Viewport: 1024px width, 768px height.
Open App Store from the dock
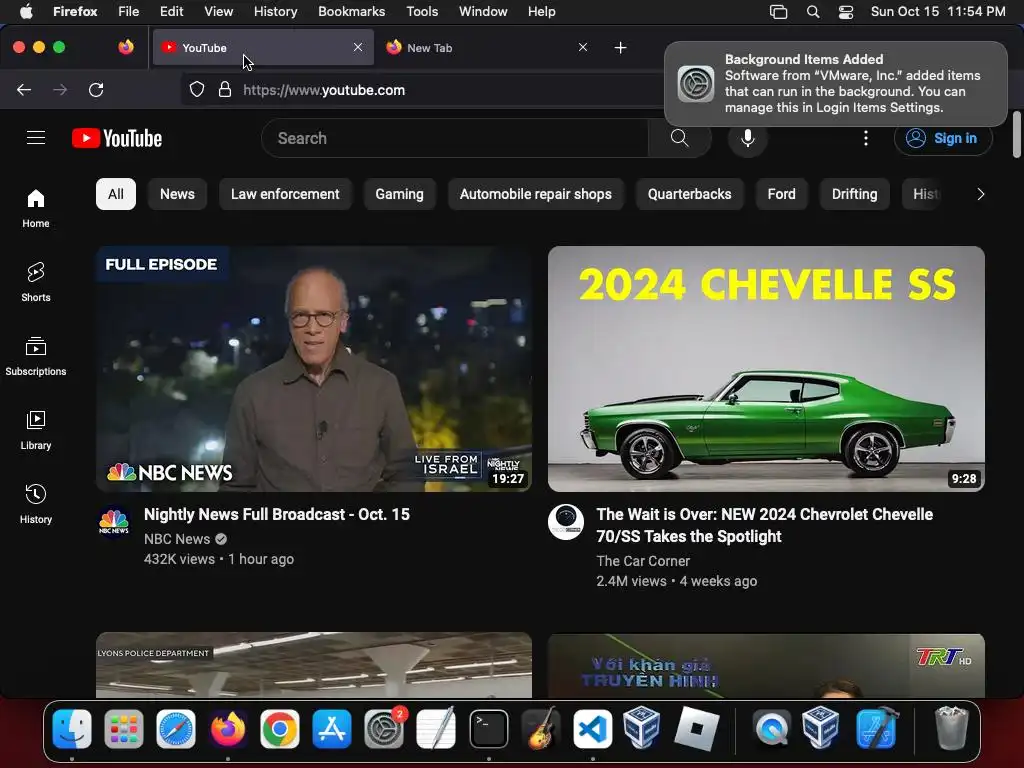[332, 729]
